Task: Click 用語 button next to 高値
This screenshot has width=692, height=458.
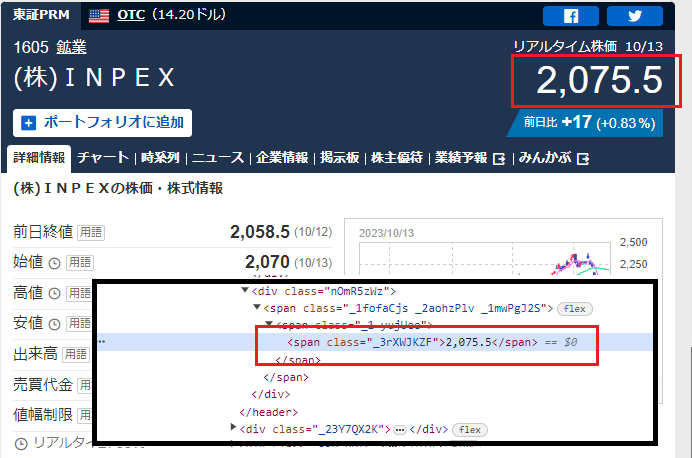Action: pyautogui.click(x=79, y=293)
